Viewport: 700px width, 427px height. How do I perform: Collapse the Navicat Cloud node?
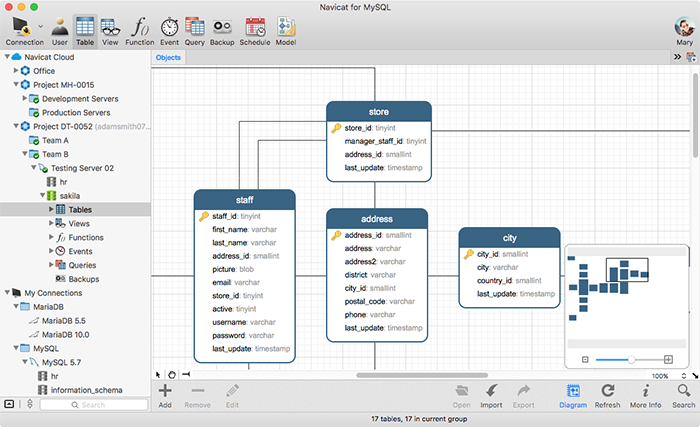click(7, 57)
